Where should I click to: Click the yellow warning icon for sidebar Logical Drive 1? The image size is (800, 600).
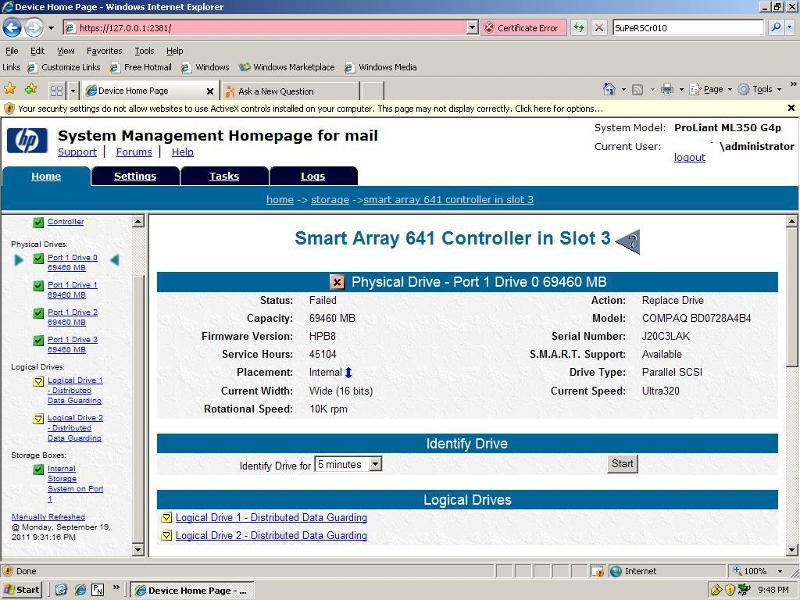pos(38,381)
